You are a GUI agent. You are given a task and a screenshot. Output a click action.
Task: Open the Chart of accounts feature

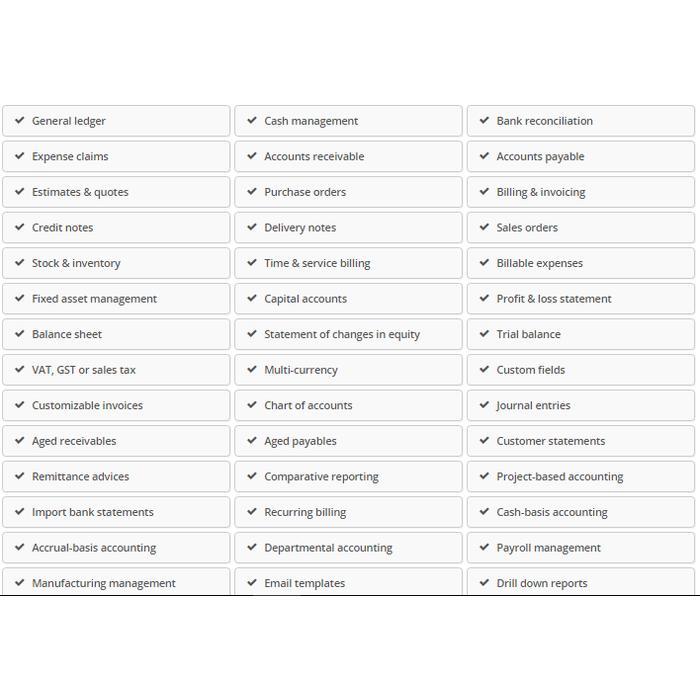pos(348,405)
